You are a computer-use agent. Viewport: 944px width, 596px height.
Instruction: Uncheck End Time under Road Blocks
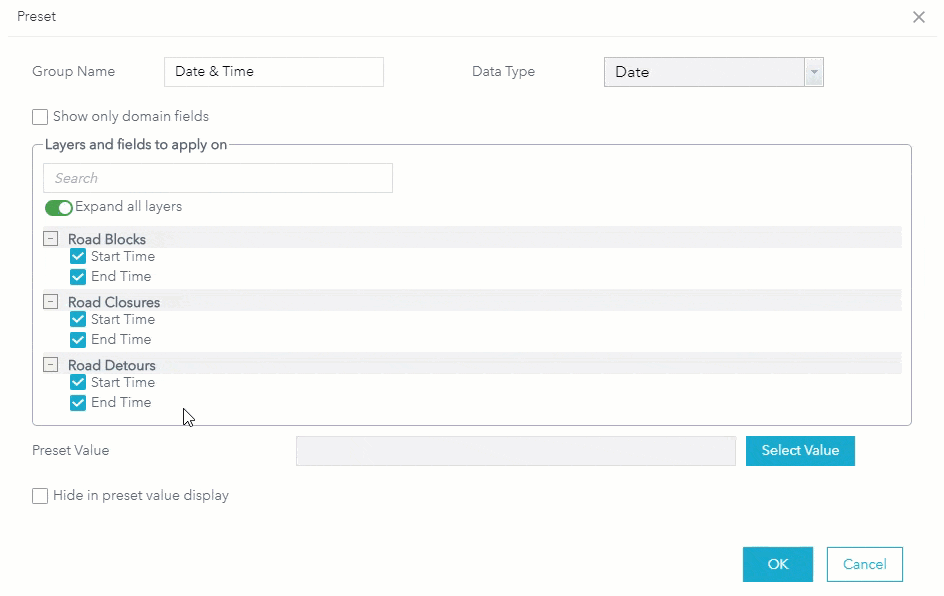(78, 277)
